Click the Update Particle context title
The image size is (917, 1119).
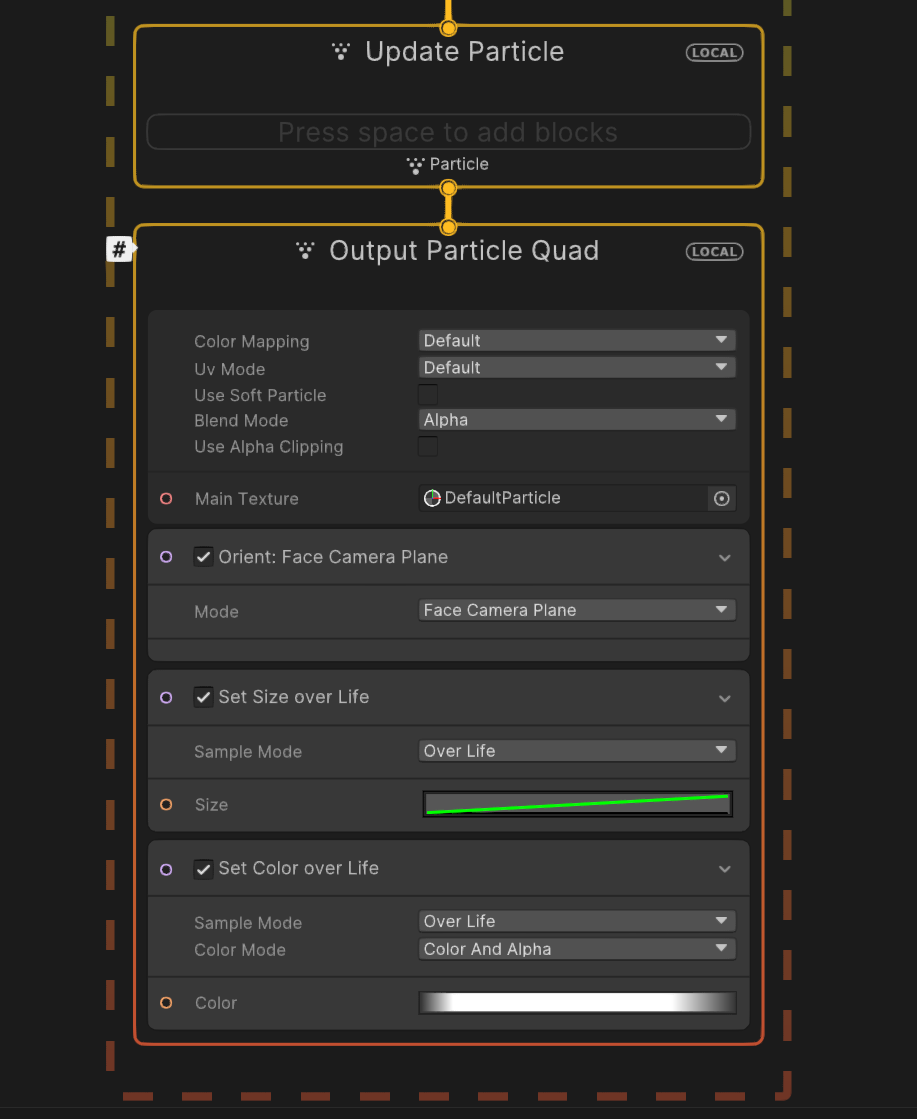[x=464, y=52]
